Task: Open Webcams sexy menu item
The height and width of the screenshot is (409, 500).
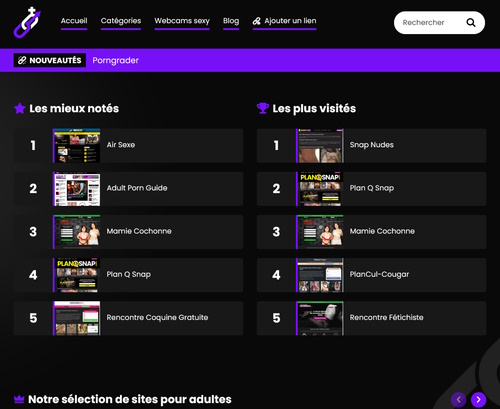Action: (x=182, y=21)
